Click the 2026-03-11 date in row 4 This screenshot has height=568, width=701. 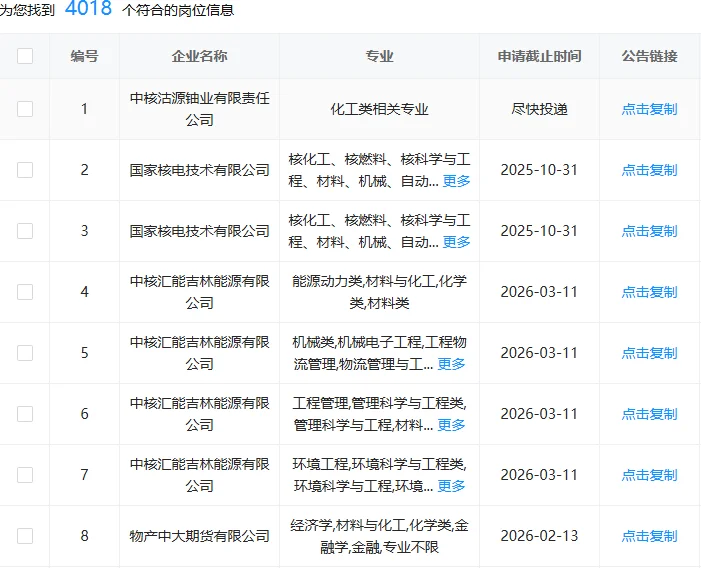pyautogui.click(x=539, y=292)
